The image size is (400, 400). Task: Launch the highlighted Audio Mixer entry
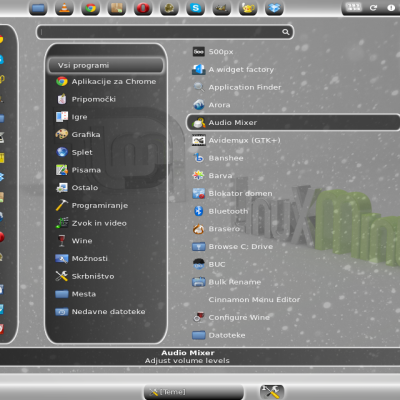(x=293, y=122)
